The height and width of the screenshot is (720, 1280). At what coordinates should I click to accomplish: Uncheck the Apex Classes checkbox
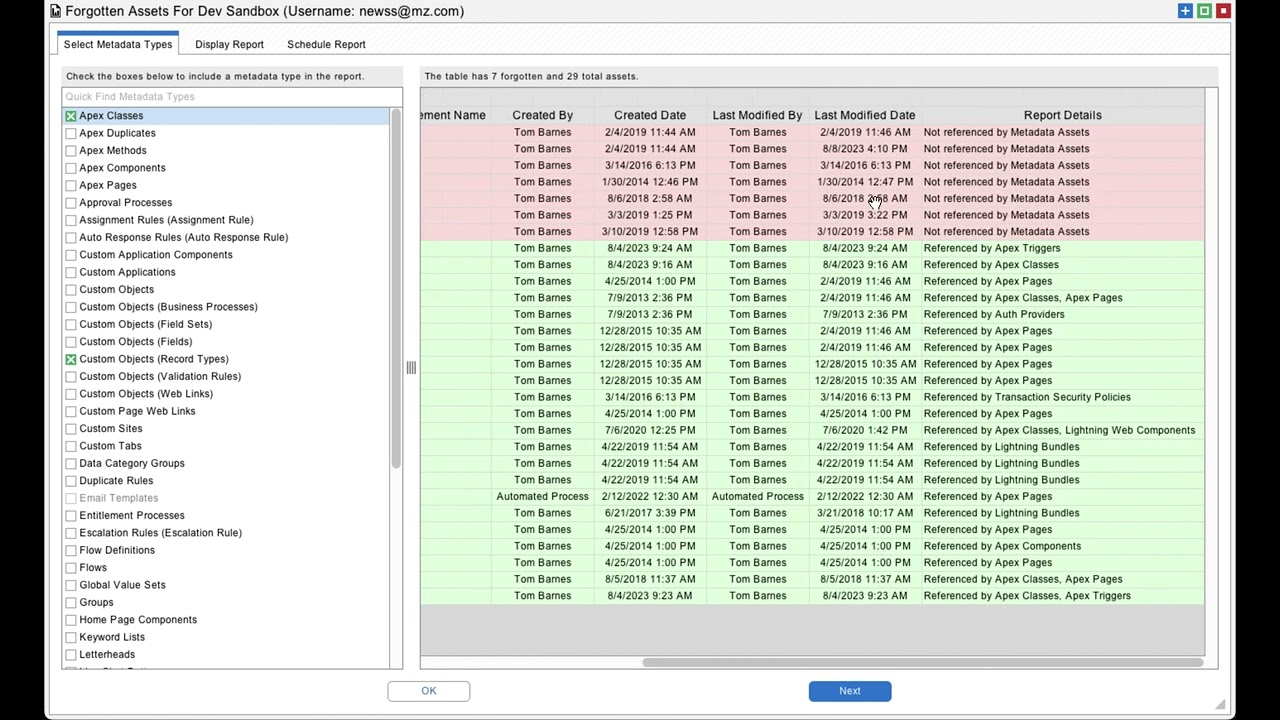71,116
